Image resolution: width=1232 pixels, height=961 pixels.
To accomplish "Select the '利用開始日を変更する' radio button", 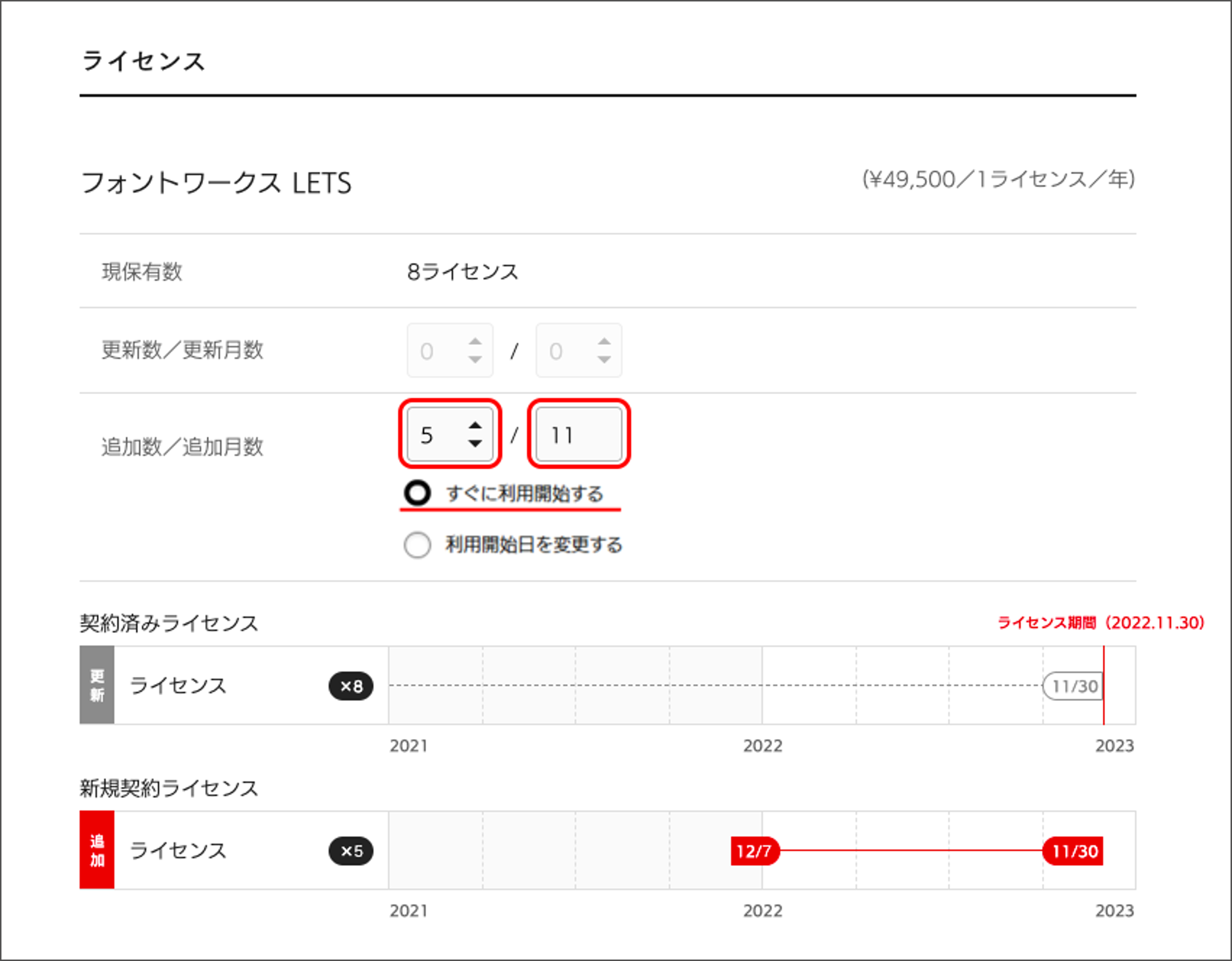I will click(418, 545).
